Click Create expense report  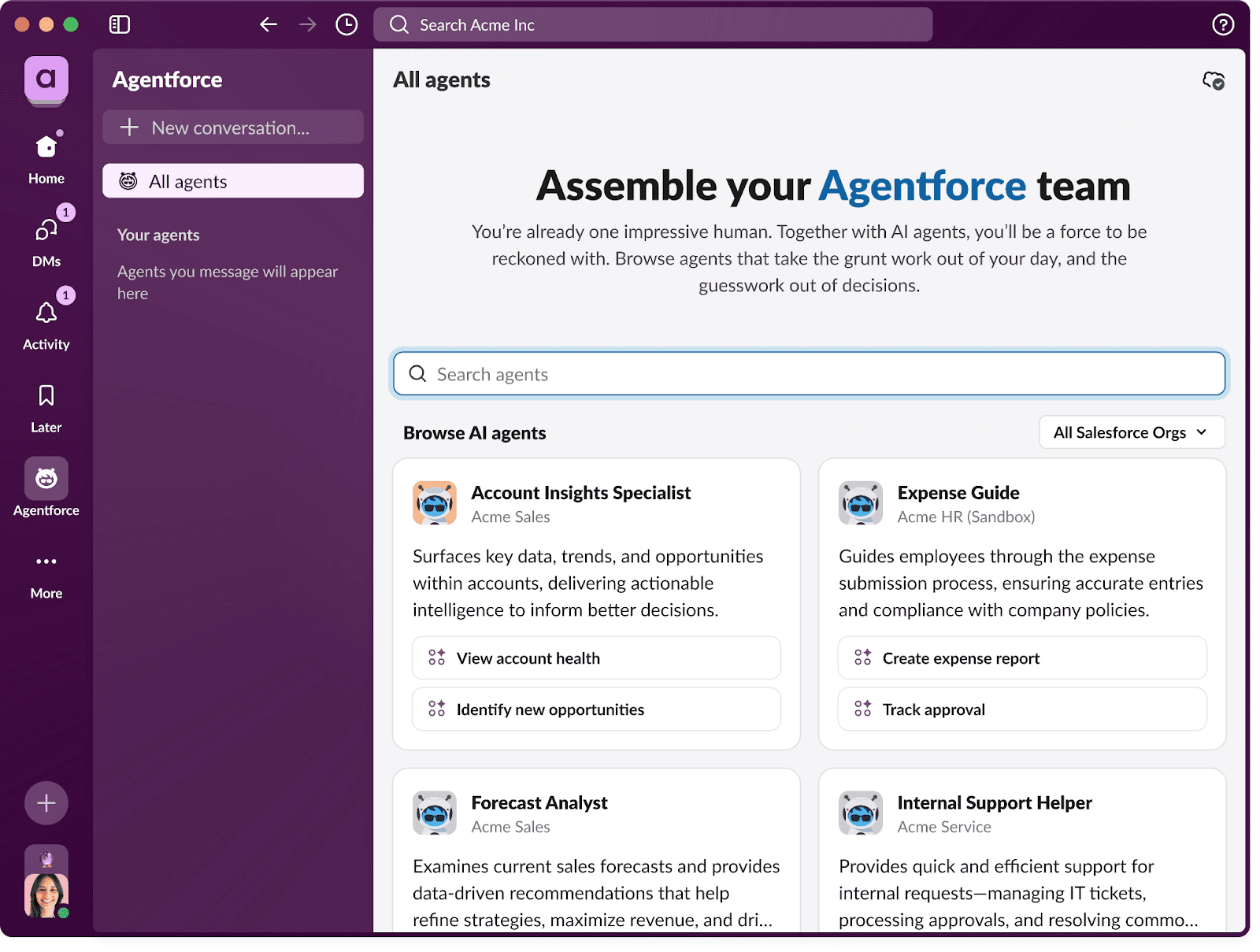click(x=1021, y=658)
